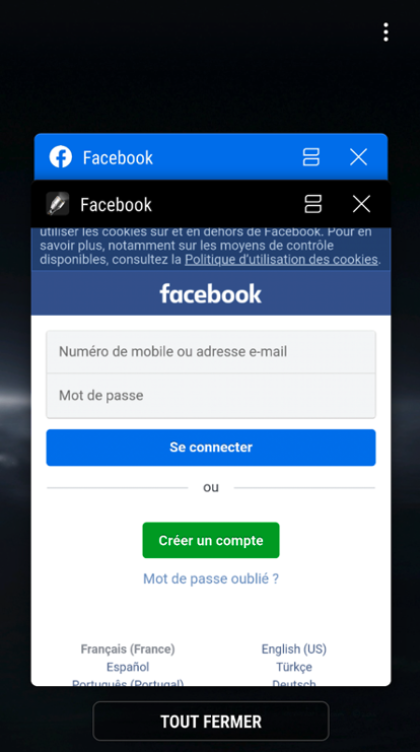Tap the facebook wordmark header
This screenshot has height=752, width=420.
pos(210,294)
